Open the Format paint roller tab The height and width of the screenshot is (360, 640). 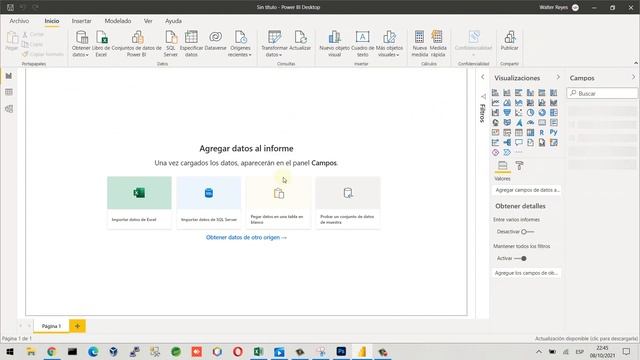(519, 166)
